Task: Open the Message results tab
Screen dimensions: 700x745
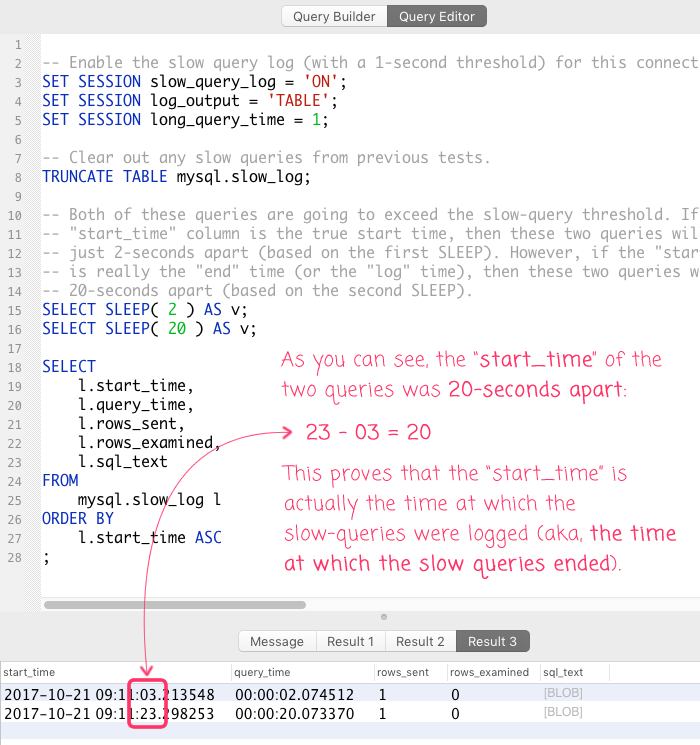Action: [277, 641]
